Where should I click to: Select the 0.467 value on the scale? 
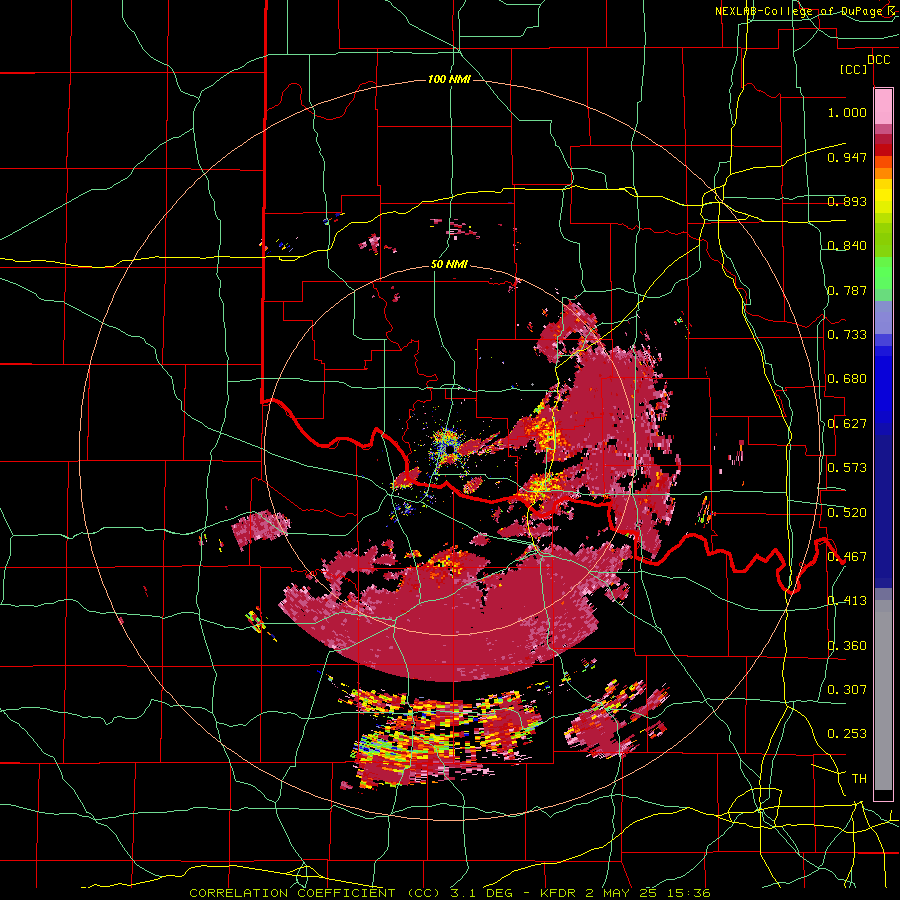pyautogui.click(x=847, y=557)
